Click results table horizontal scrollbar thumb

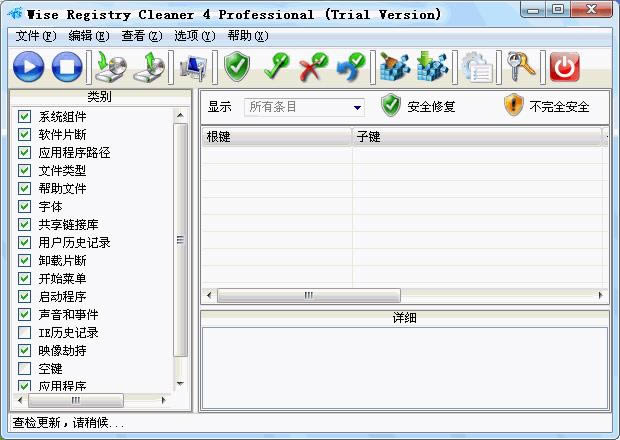click(308, 295)
